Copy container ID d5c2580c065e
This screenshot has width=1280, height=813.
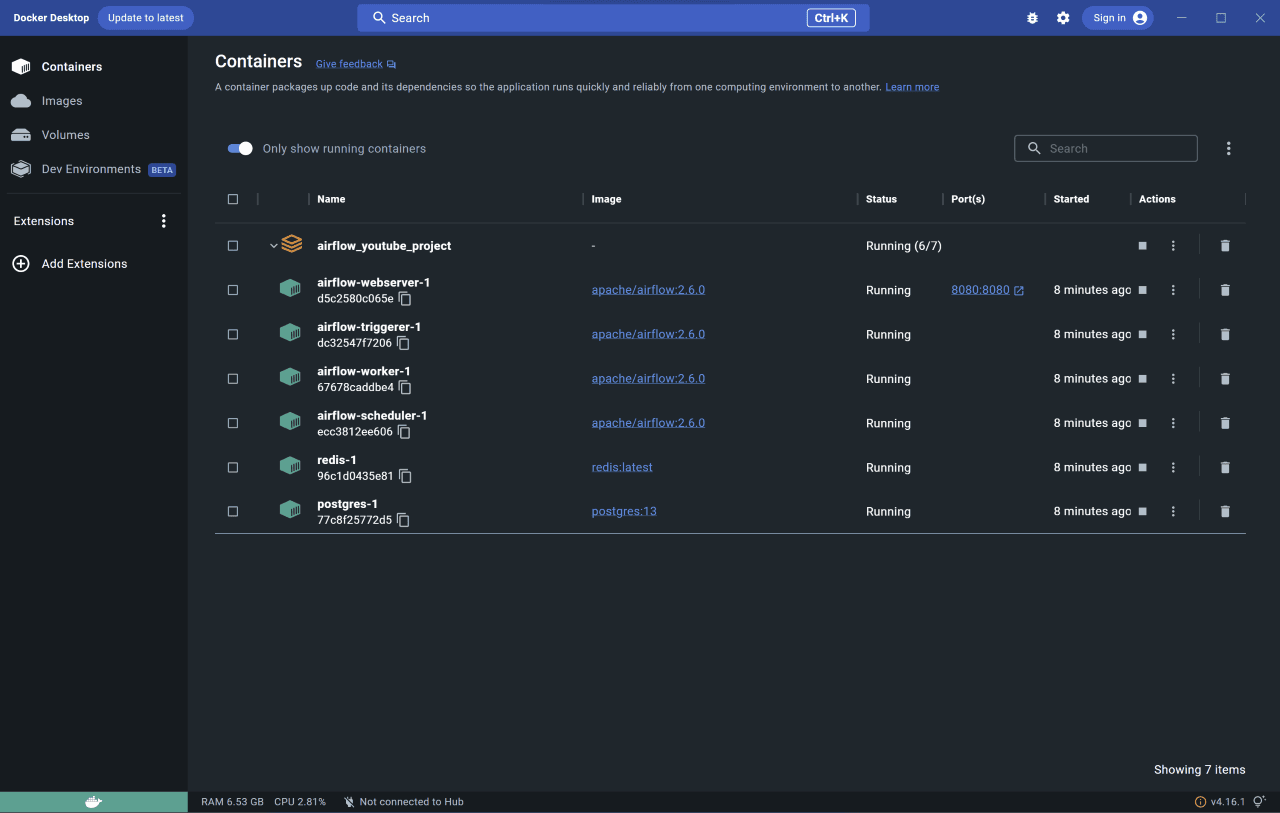point(405,299)
